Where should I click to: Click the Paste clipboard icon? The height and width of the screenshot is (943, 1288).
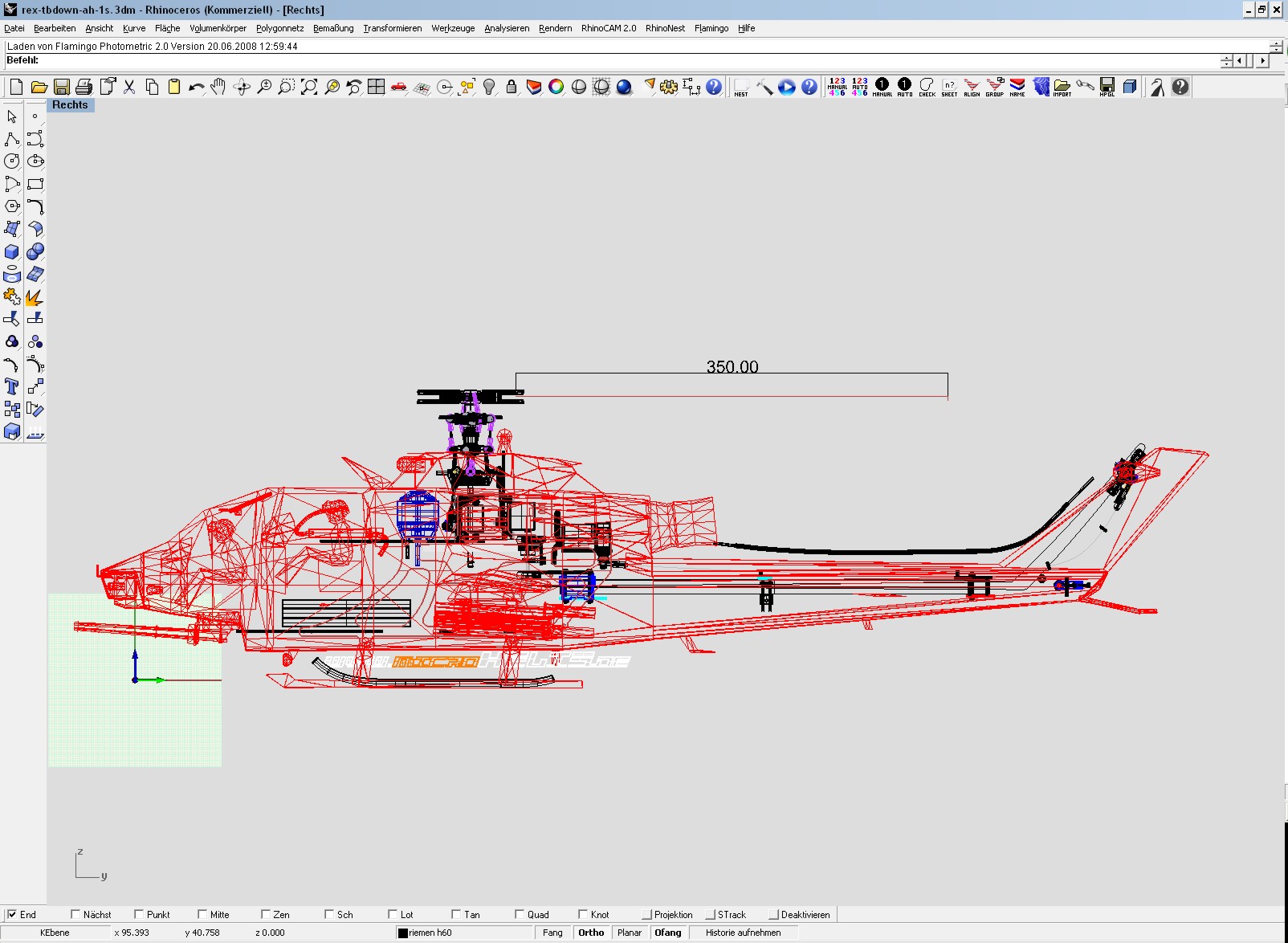(x=173, y=87)
